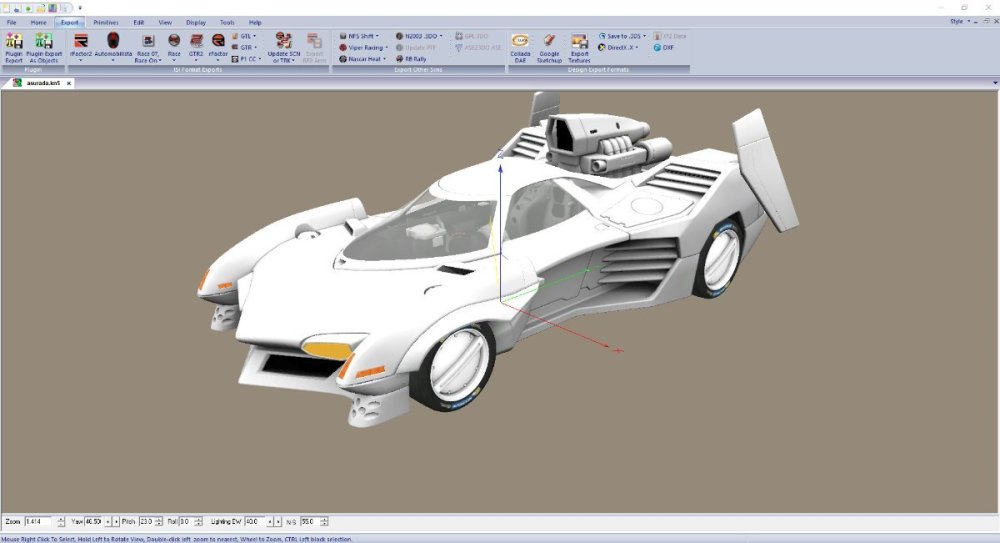Open the Style dropdown menu
Screen dimensions: 1000x543
click(958, 21)
